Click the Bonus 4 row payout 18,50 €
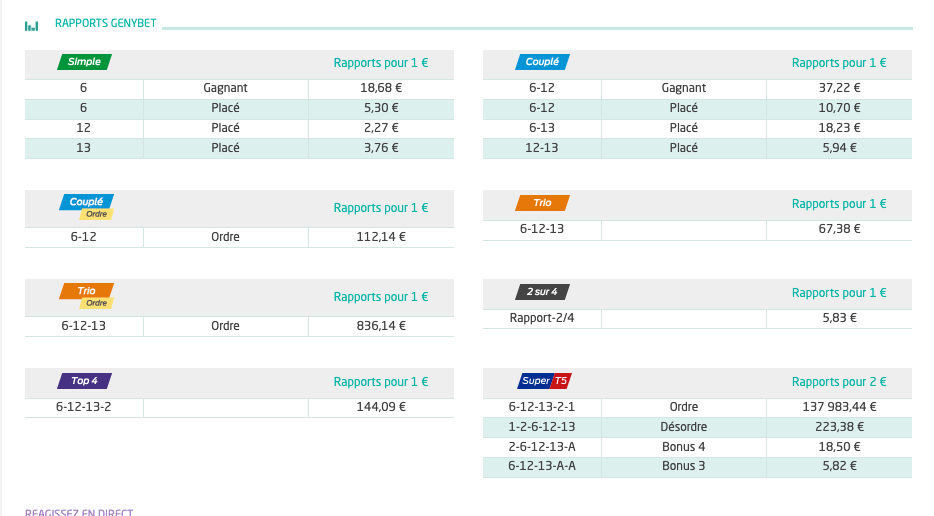Viewport: 934px width, 516px height. coord(839,447)
